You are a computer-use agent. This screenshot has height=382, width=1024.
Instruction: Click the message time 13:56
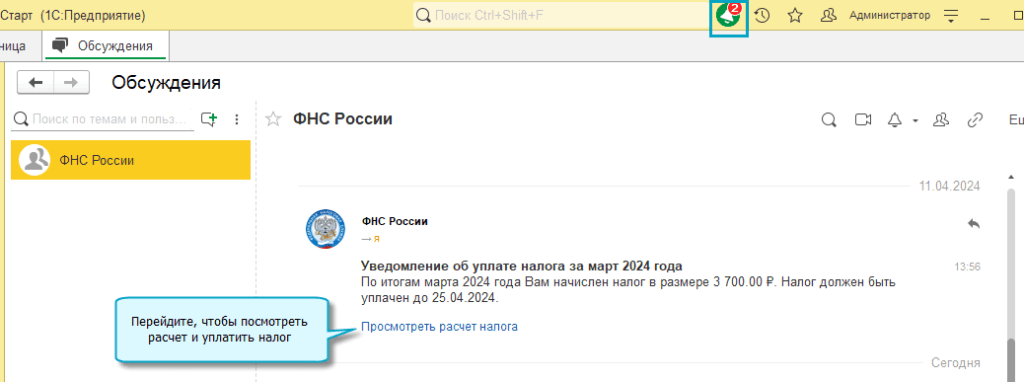point(967,266)
